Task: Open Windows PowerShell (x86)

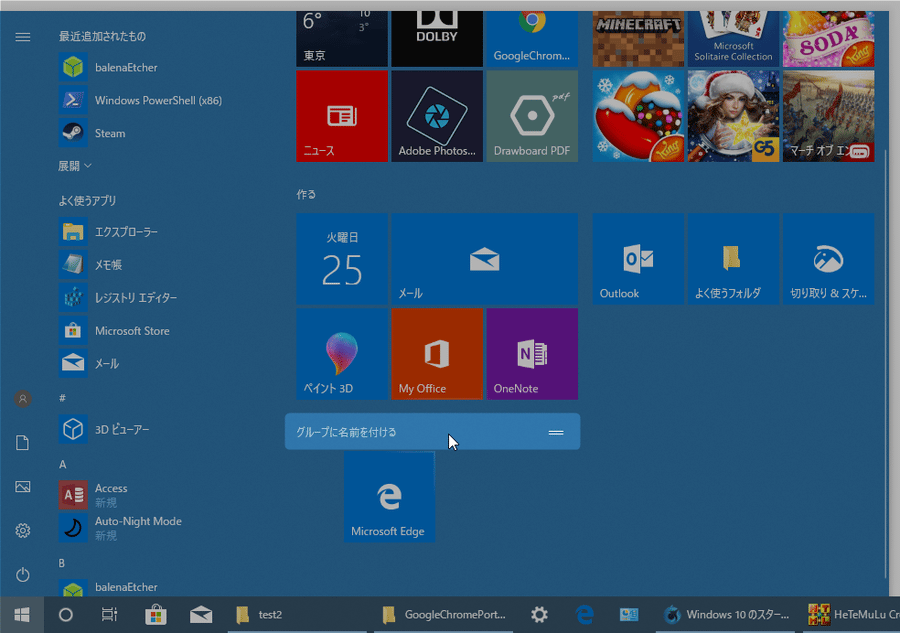Action: (141, 100)
